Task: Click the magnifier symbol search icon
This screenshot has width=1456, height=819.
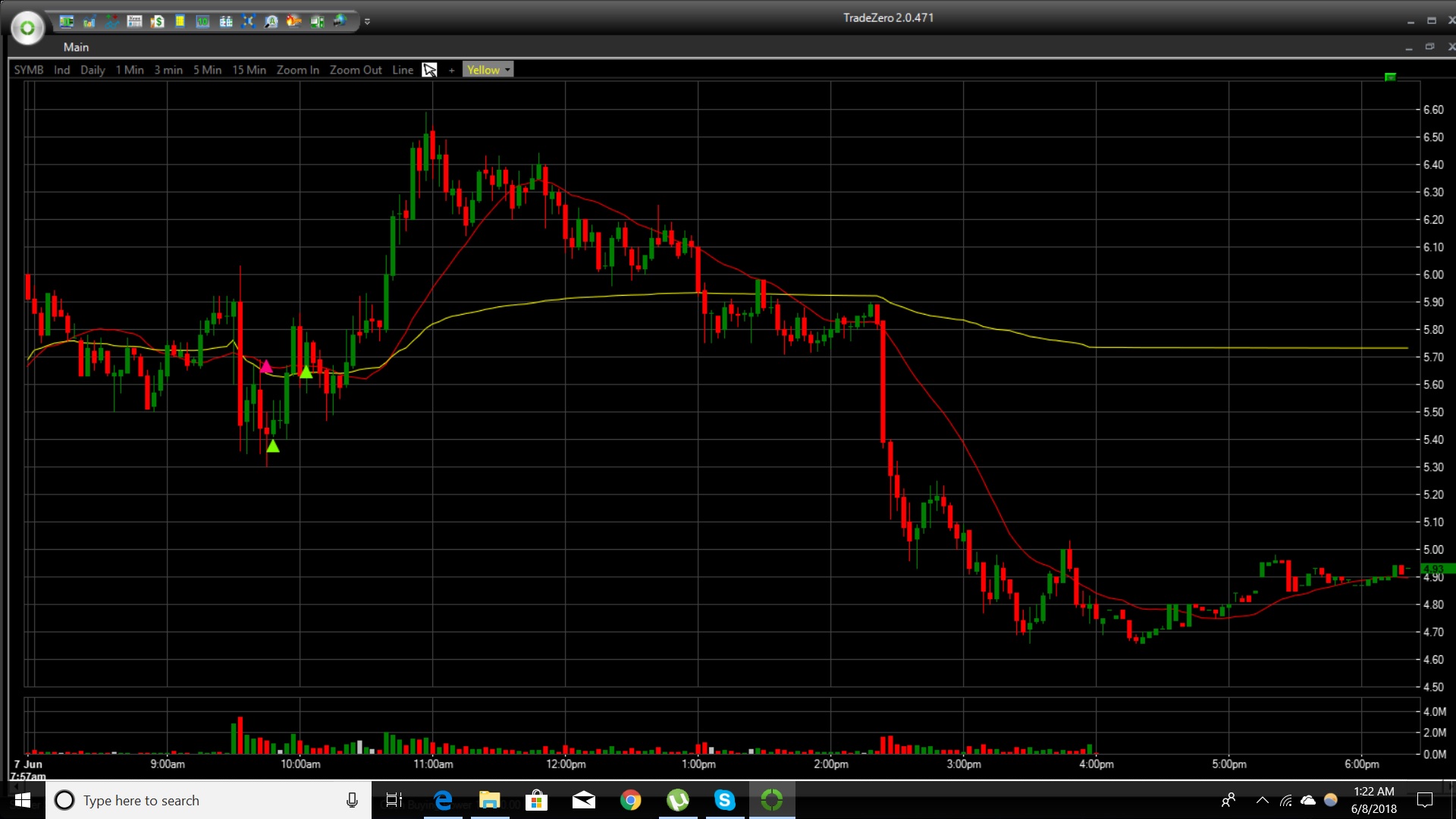Action: pyautogui.click(x=271, y=21)
